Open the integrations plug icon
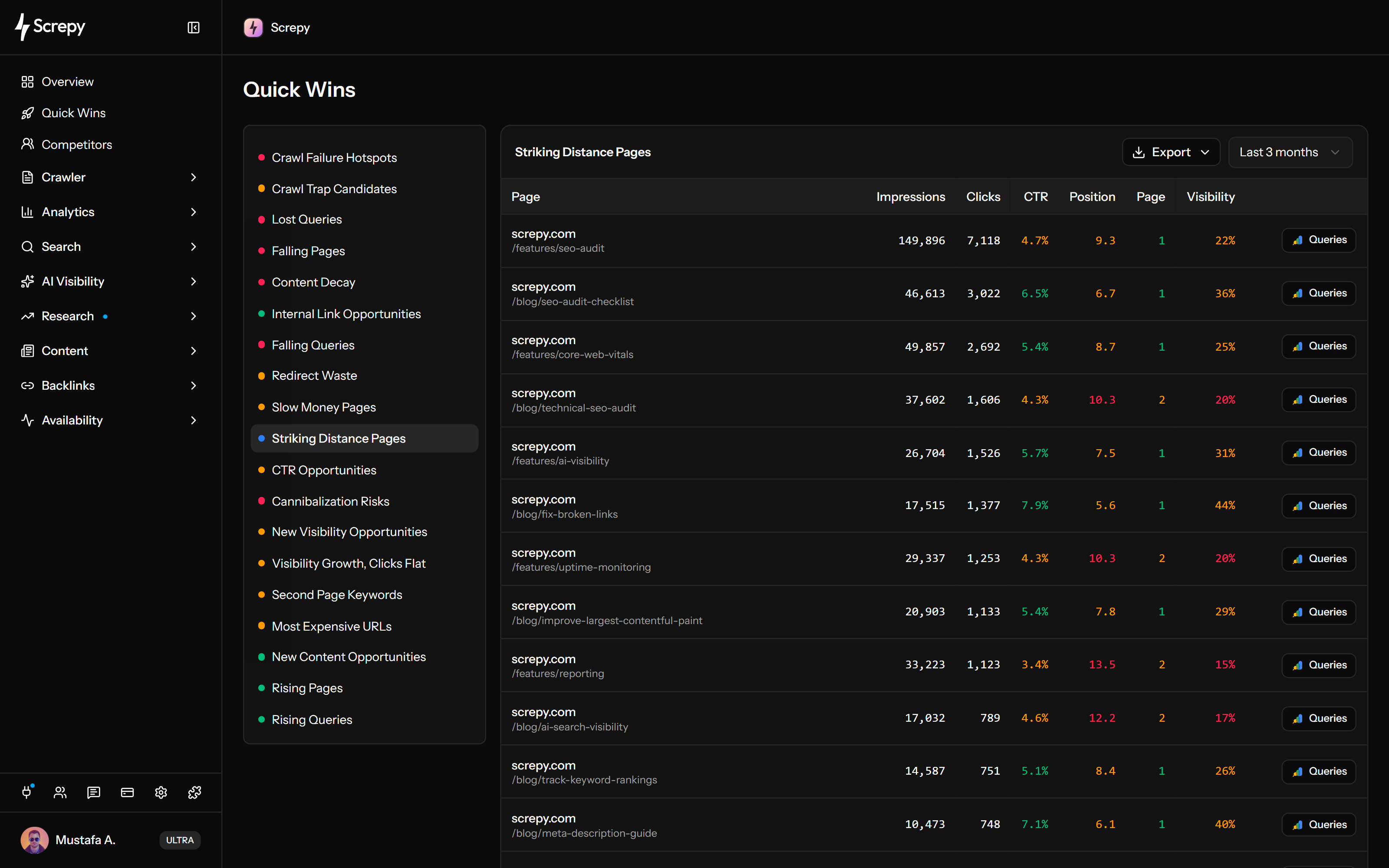Screen dimensions: 1389x868 click(27, 792)
